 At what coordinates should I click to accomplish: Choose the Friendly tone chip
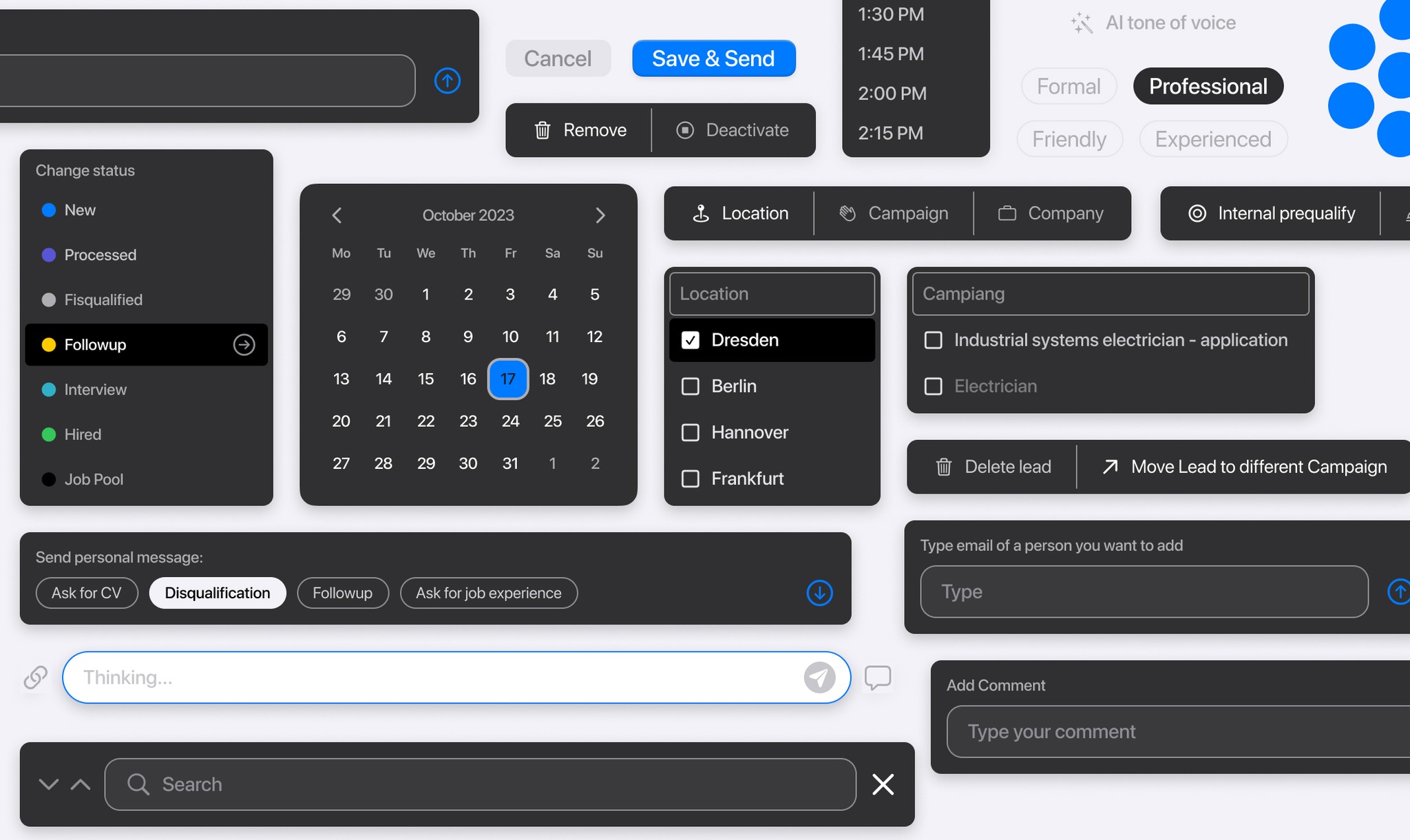(1069, 139)
